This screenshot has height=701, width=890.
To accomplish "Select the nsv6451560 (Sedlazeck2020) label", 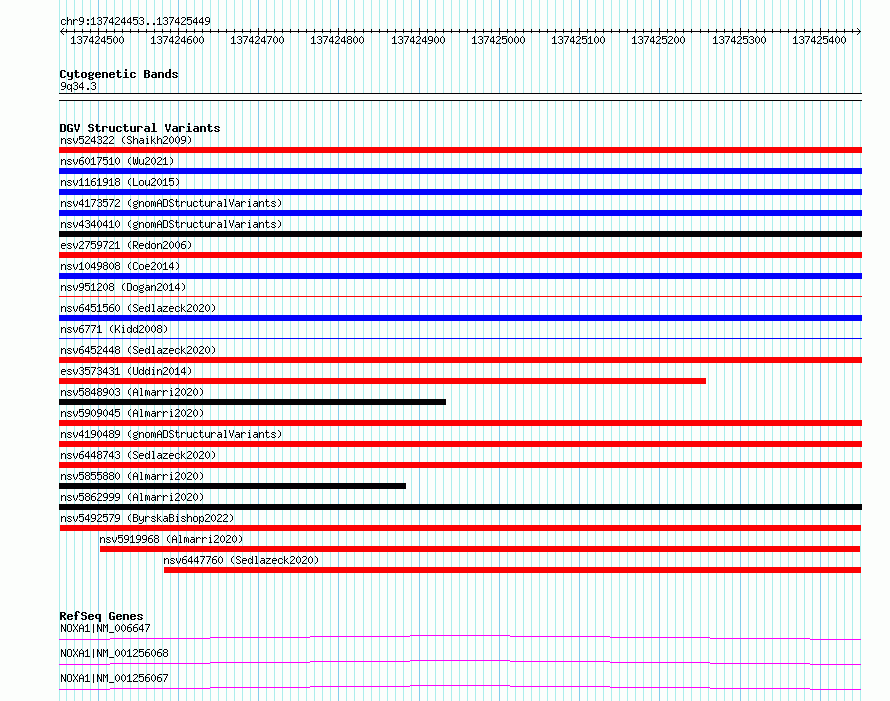I will point(138,308).
